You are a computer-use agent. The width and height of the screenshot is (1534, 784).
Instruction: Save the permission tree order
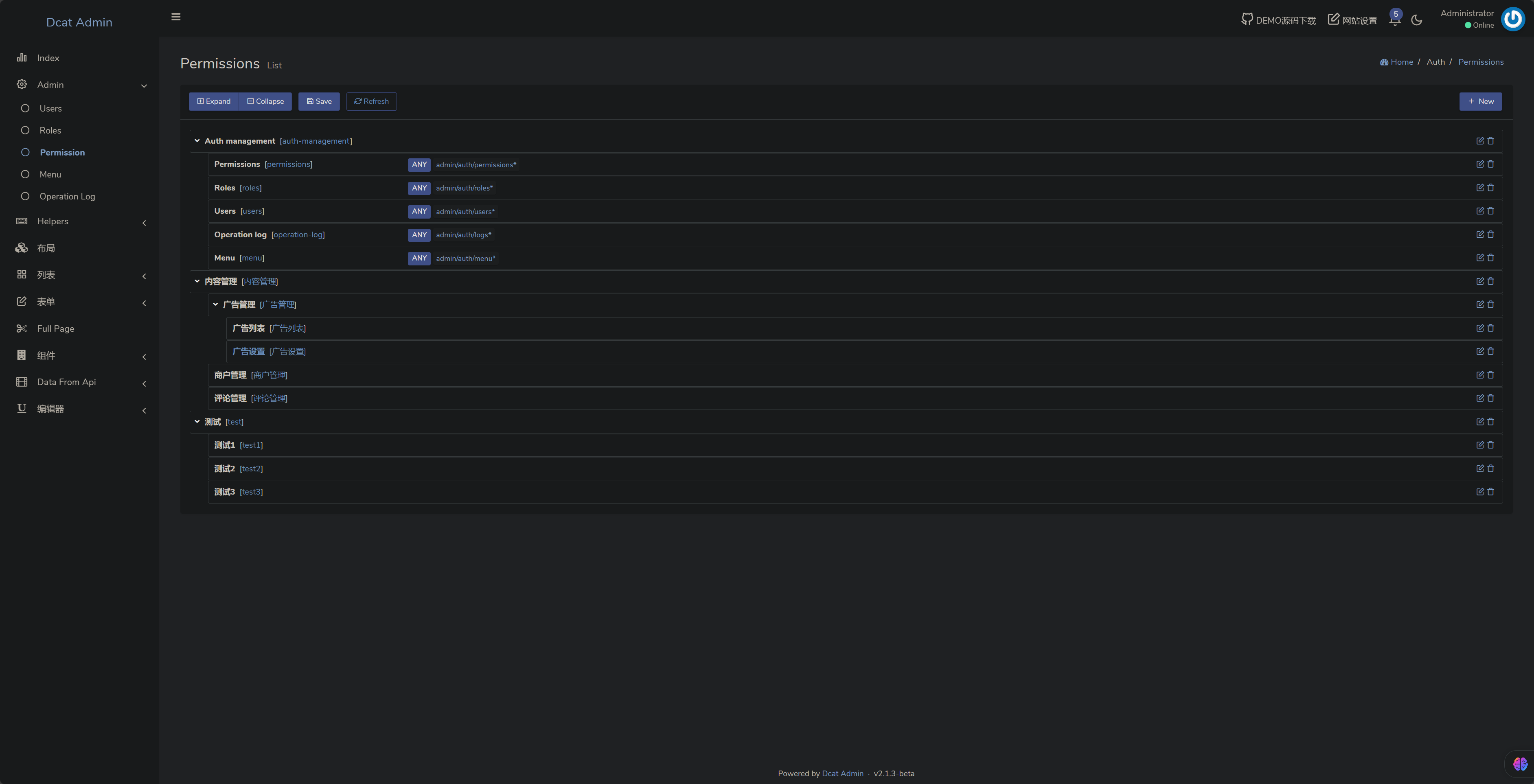319,101
